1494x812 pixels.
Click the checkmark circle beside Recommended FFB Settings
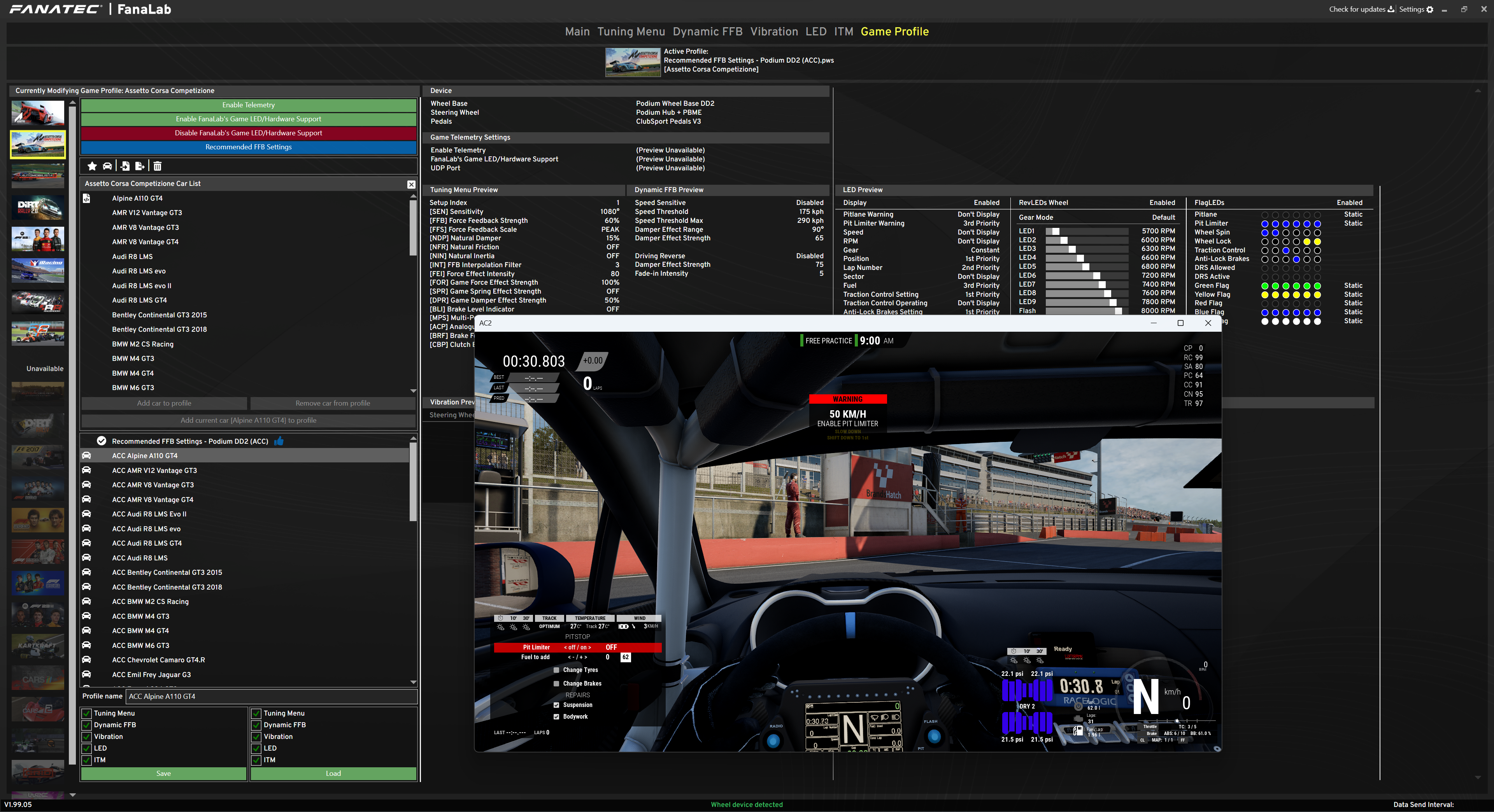tap(102, 441)
